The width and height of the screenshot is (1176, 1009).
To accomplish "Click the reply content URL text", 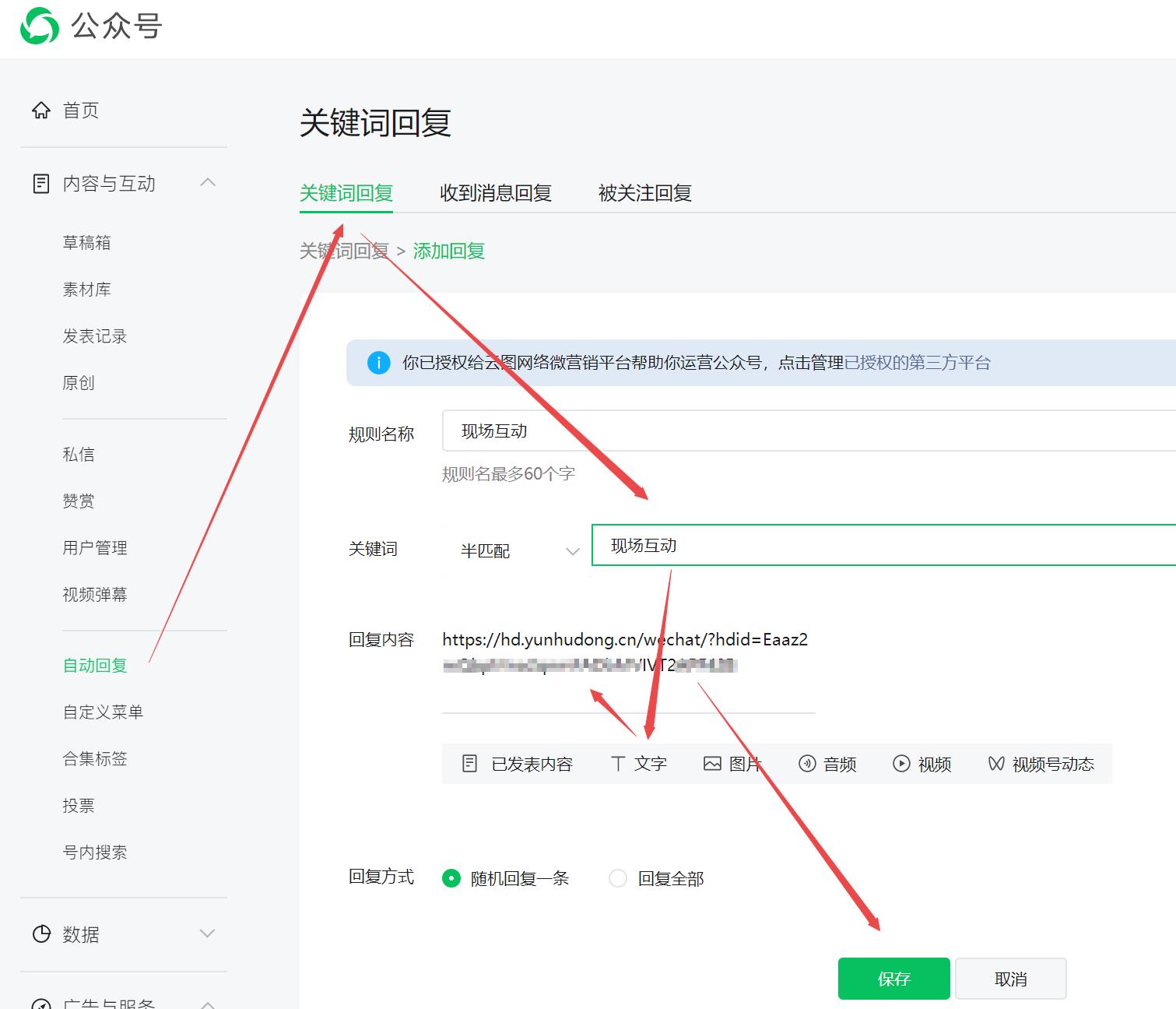I will [x=625, y=652].
